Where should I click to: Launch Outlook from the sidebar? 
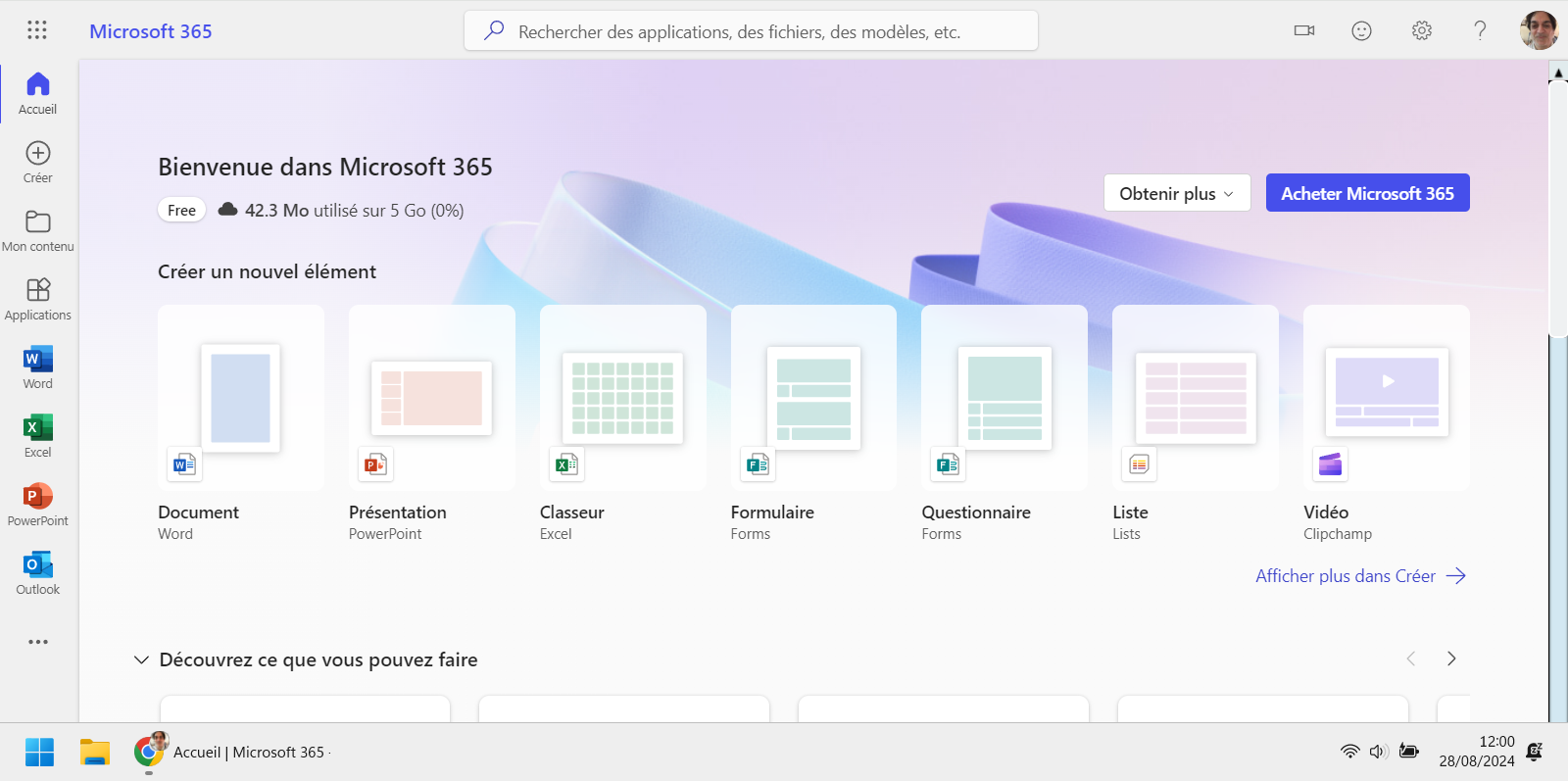tap(38, 574)
